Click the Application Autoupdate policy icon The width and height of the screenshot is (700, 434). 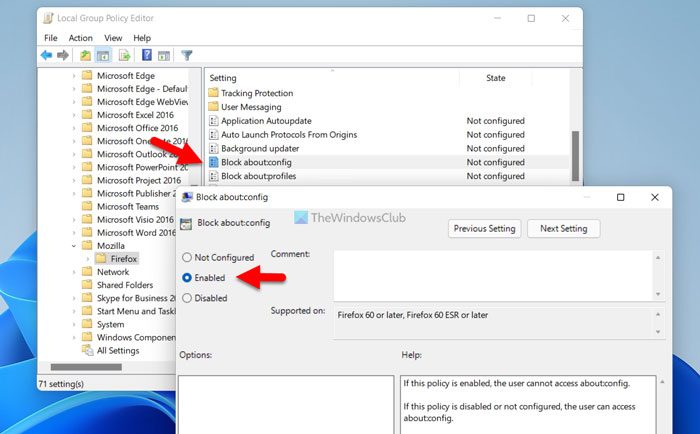pyautogui.click(x=214, y=121)
